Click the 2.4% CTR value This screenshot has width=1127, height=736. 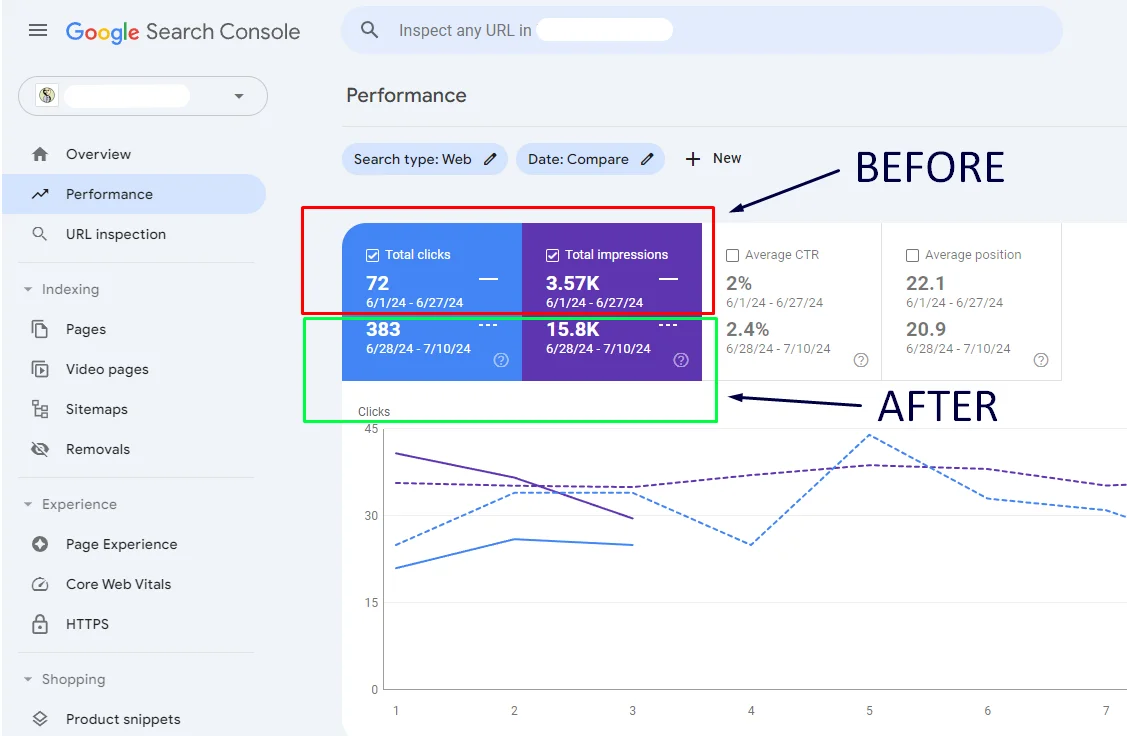pyautogui.click(x=748, y=329)
